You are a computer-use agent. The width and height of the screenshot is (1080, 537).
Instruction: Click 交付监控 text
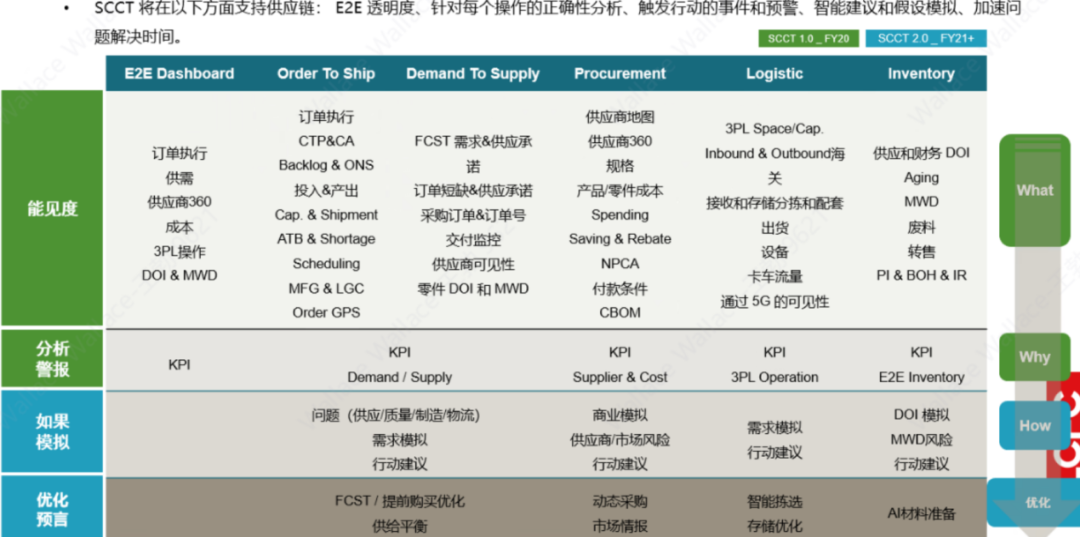click(x=472, y=240)
